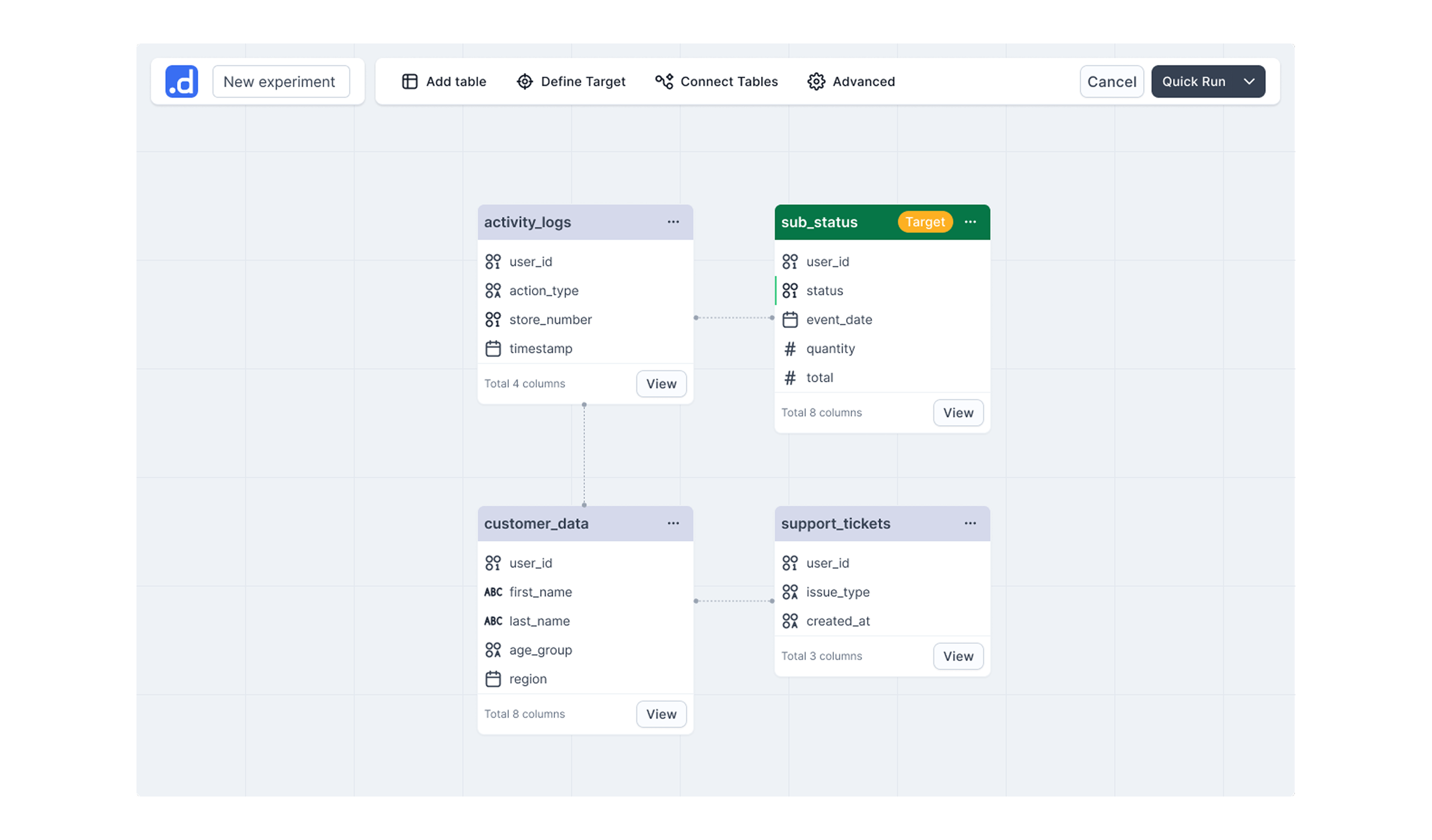This screenshot has height=840, width=1432.
Task: Open the sub_status table options menu
Action: click(970, 222)
